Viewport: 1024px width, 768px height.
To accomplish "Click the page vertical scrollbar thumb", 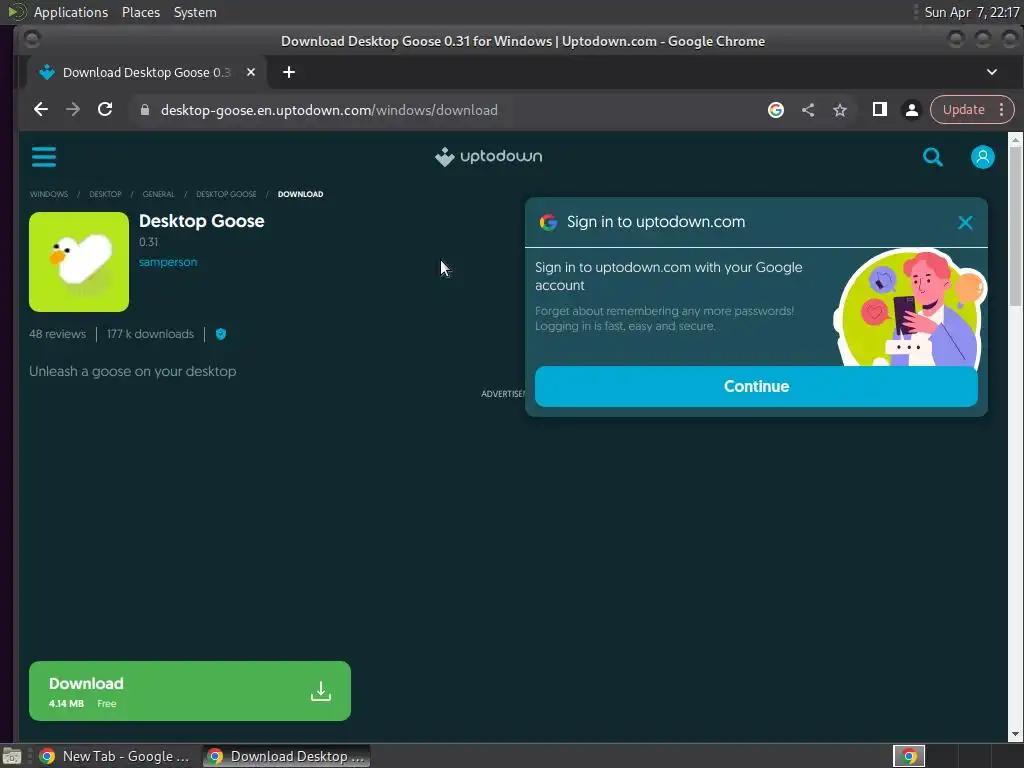I will coord(1015,226).
